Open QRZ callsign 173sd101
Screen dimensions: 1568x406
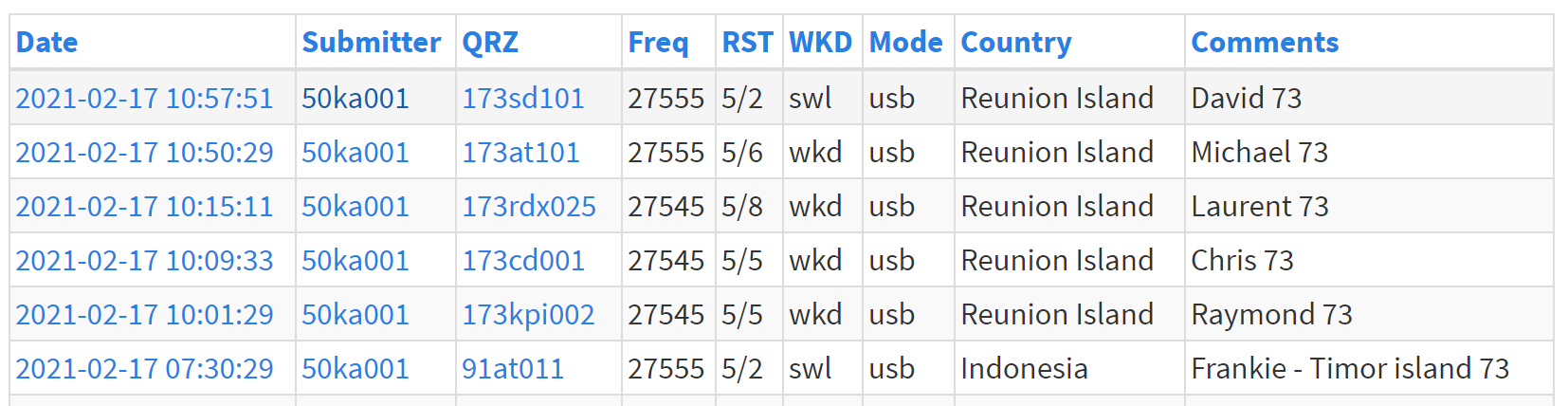(x=523, y=99)
